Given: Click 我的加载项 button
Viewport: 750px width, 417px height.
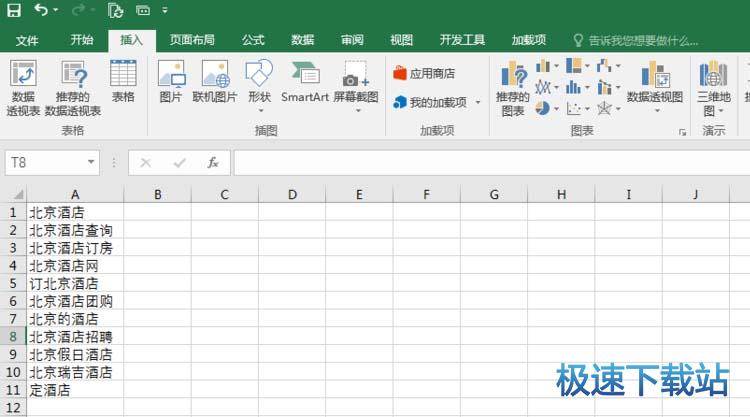Looking at the screenshot, I should click(430, 102).
